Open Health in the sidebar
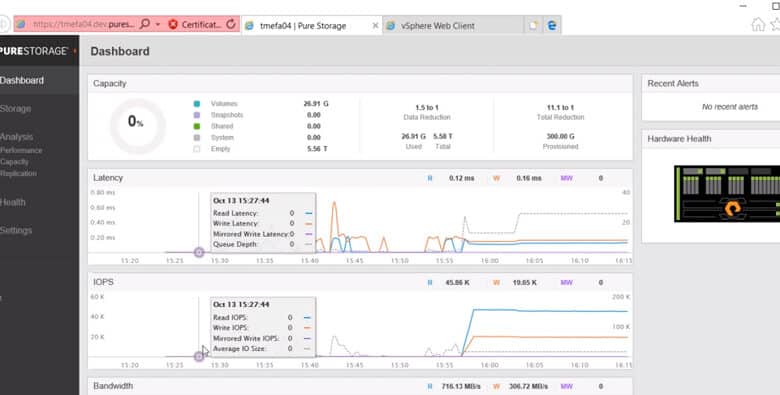The height and width of the screenshot is (395, 780). [12, 202]
